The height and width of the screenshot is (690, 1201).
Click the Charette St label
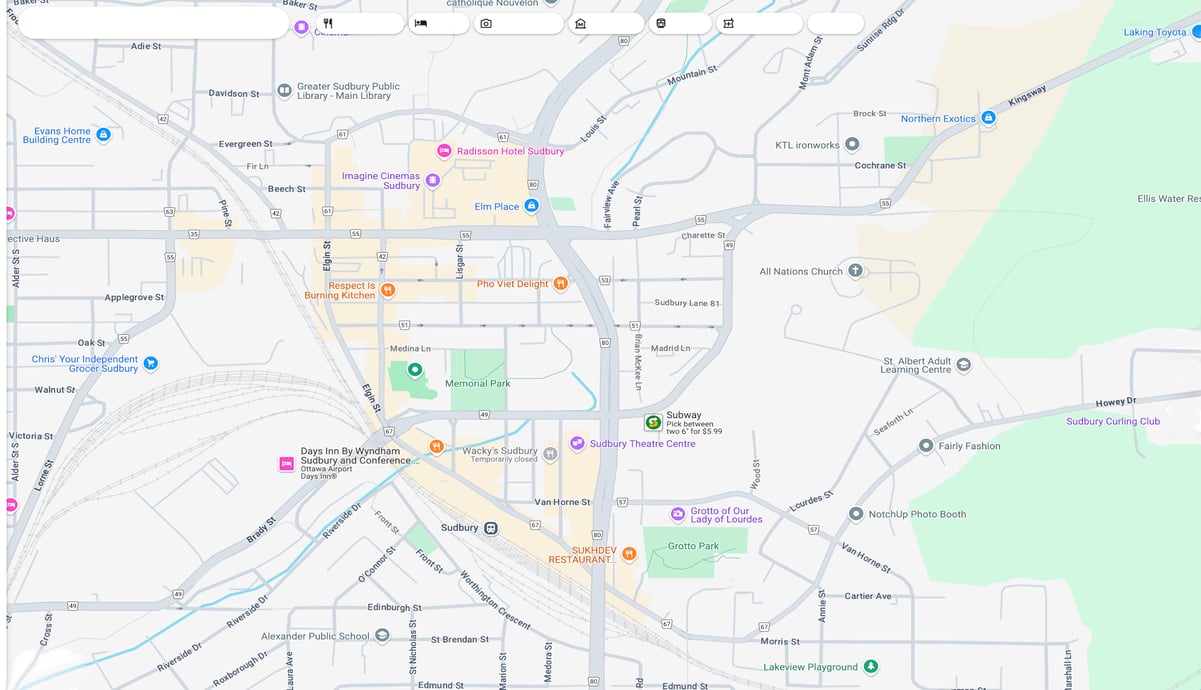click(703, 236)
